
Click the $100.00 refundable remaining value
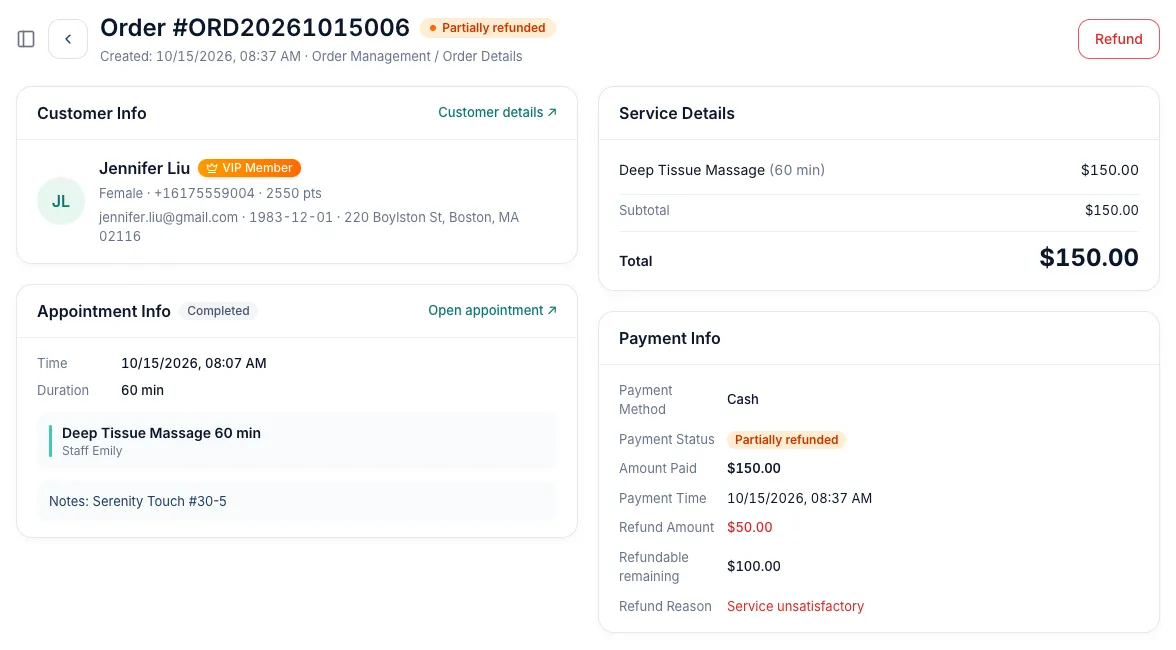point(754,566)
